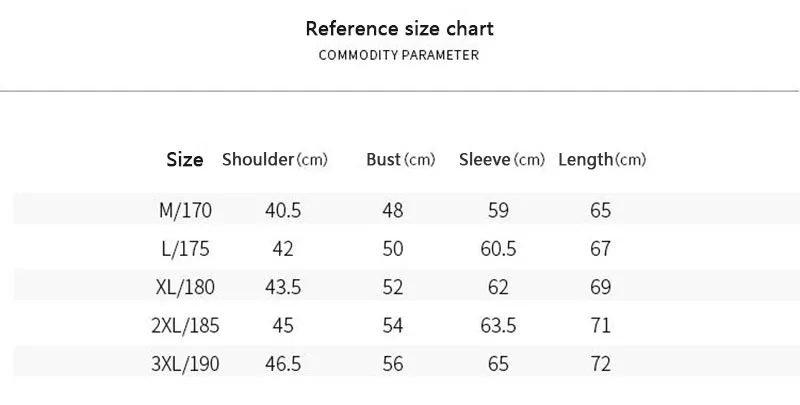800x405 pixels.
Task: Click the Size column header
Action: [185, 160]
